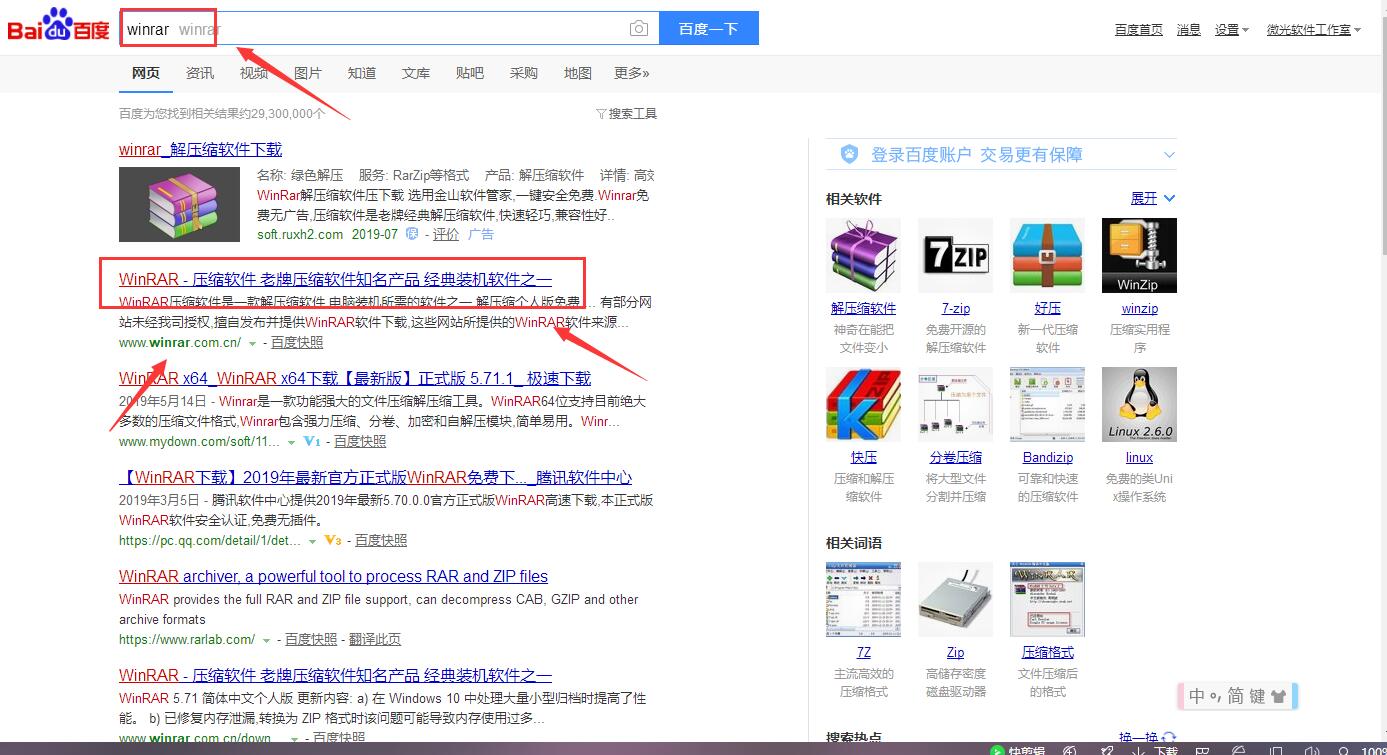The width and height of the screenshot is (1387, 755).
Task: Toggle simplified 简 mode in IME bar
Action: (x=1235, y=696)
